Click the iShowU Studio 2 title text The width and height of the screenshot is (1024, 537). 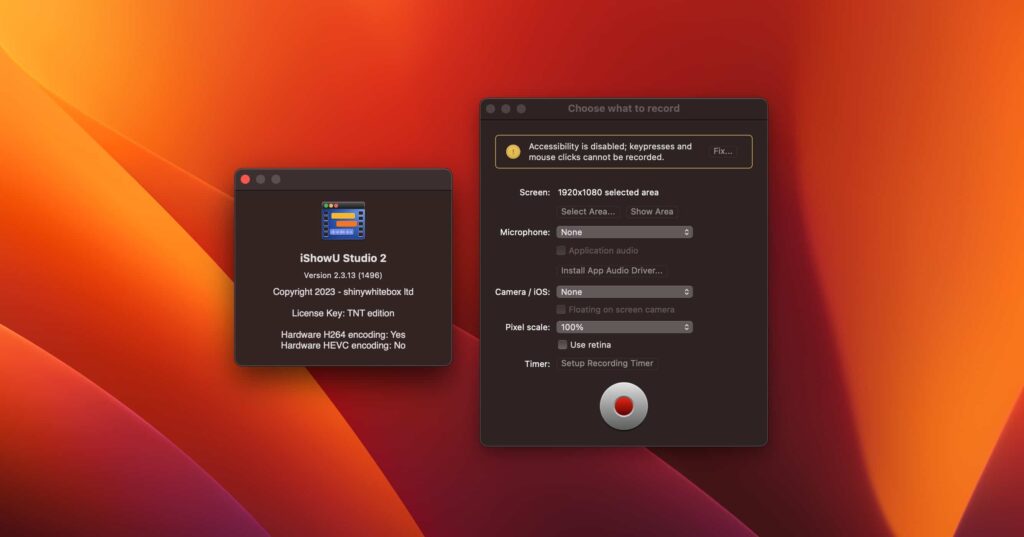[343, 258]
